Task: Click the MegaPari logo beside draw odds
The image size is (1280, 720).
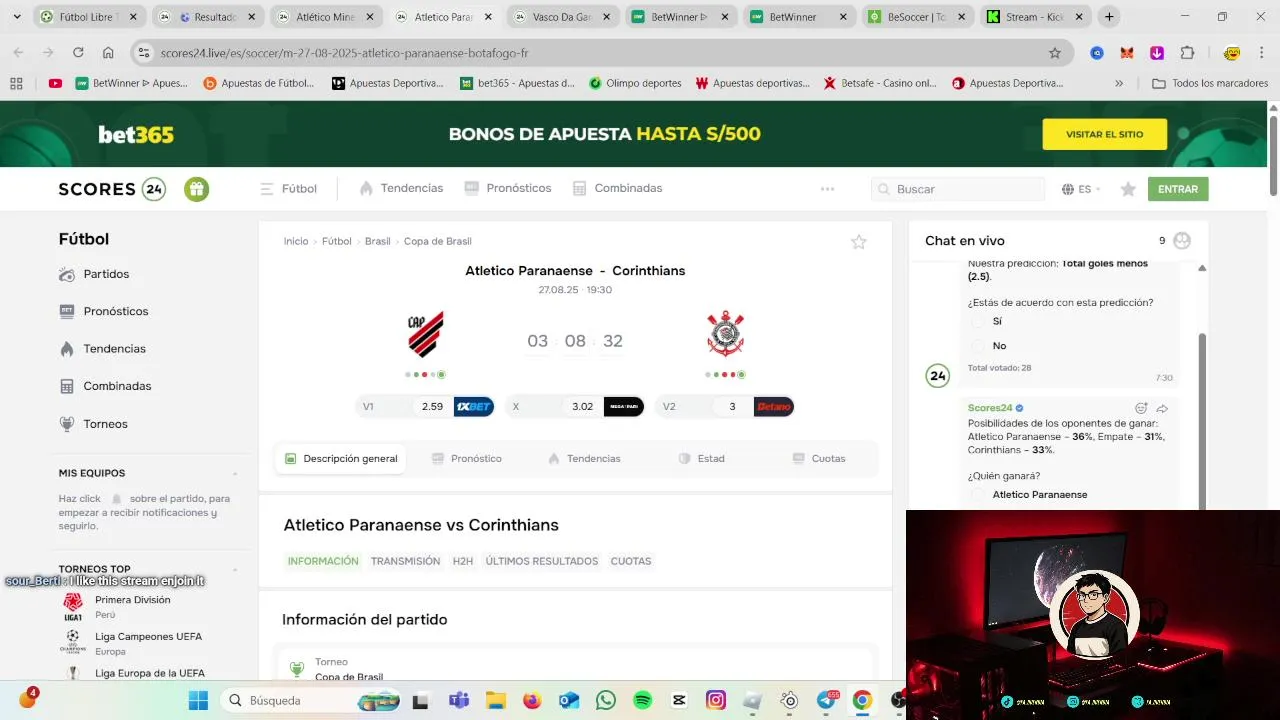Action: (x=624, y=407)
